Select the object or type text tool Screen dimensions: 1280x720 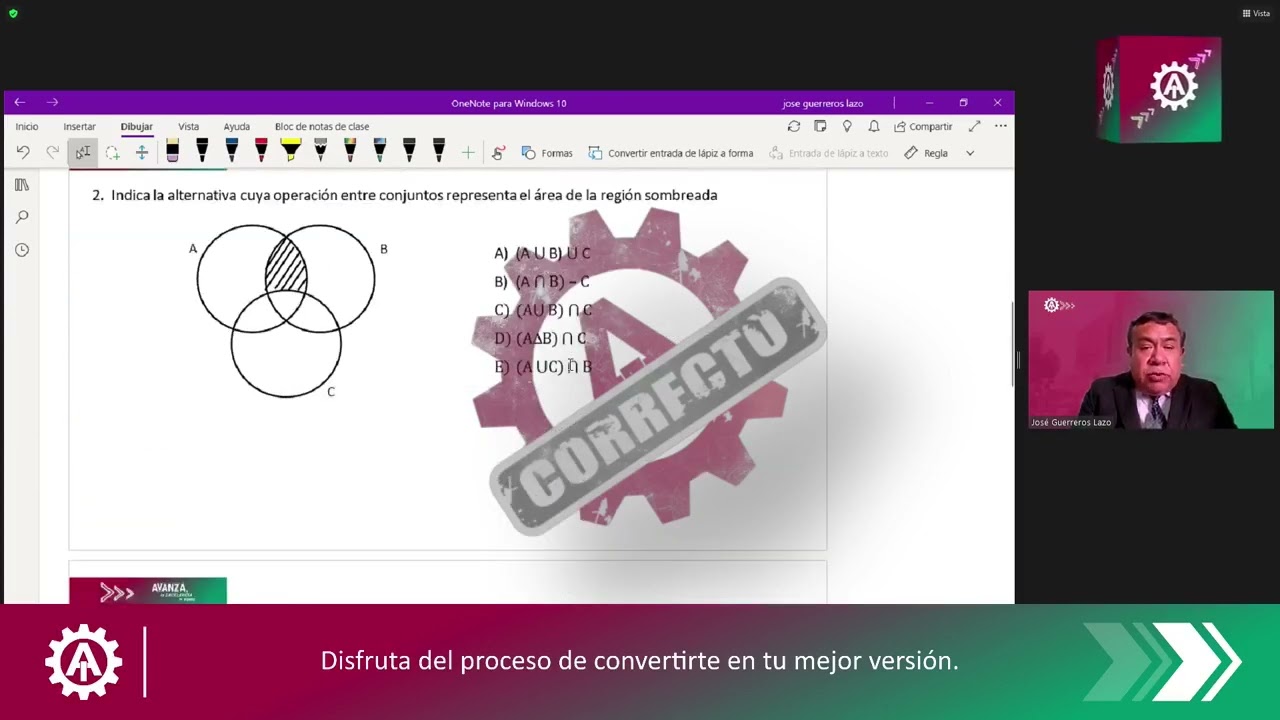point(83,153)
